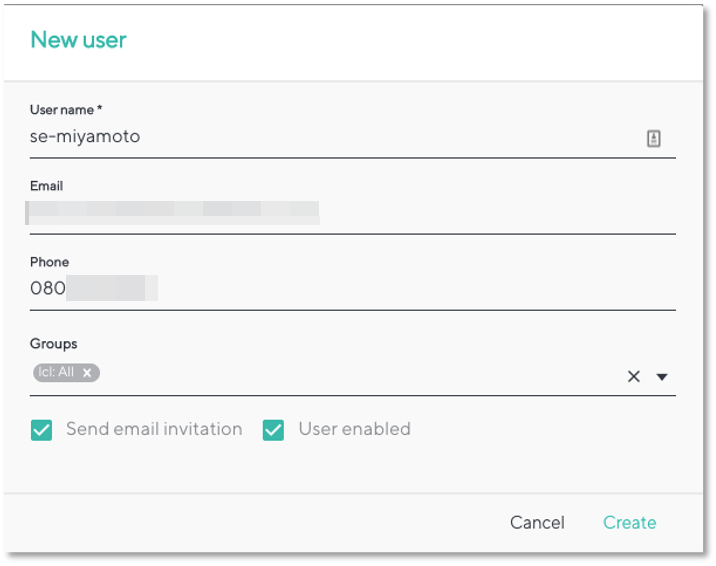The image size is (716, 566).
Task: Open the Groups selection field
Action: click(353, 374)
